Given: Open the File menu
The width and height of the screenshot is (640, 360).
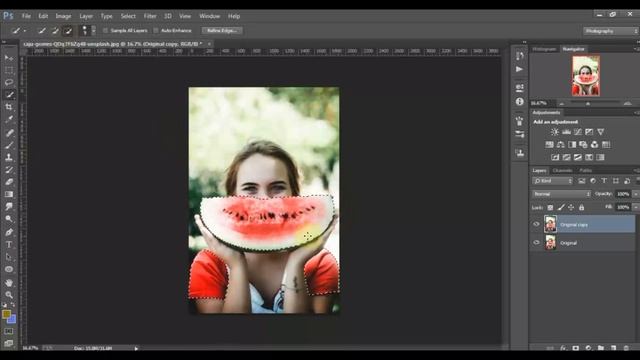Looking at the screenshot, I should (26, 16).
